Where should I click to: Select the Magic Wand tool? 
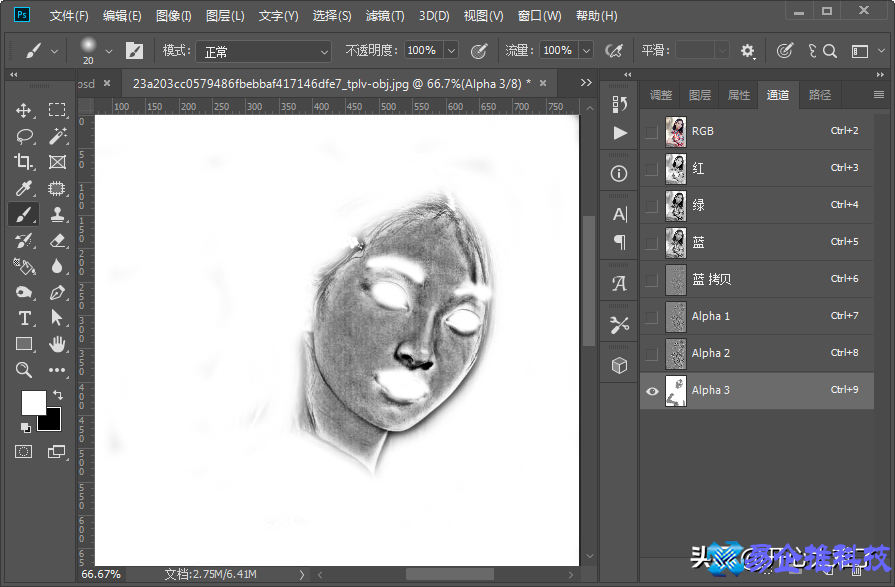tap(57, 136)
